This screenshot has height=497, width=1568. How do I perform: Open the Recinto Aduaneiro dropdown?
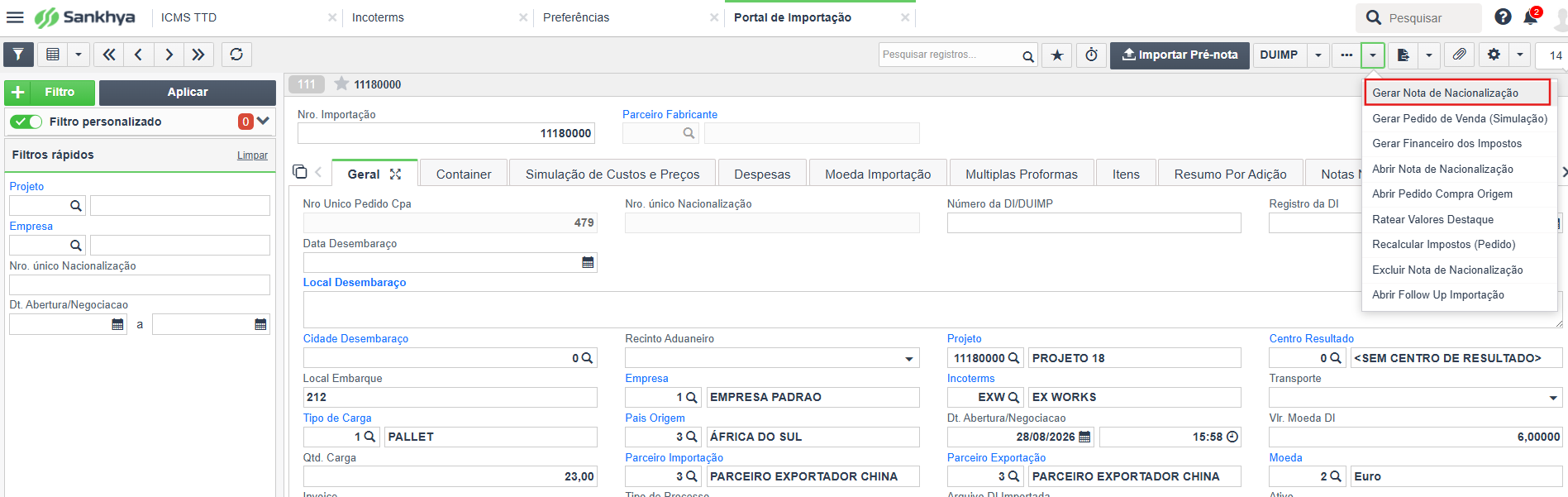909,359
